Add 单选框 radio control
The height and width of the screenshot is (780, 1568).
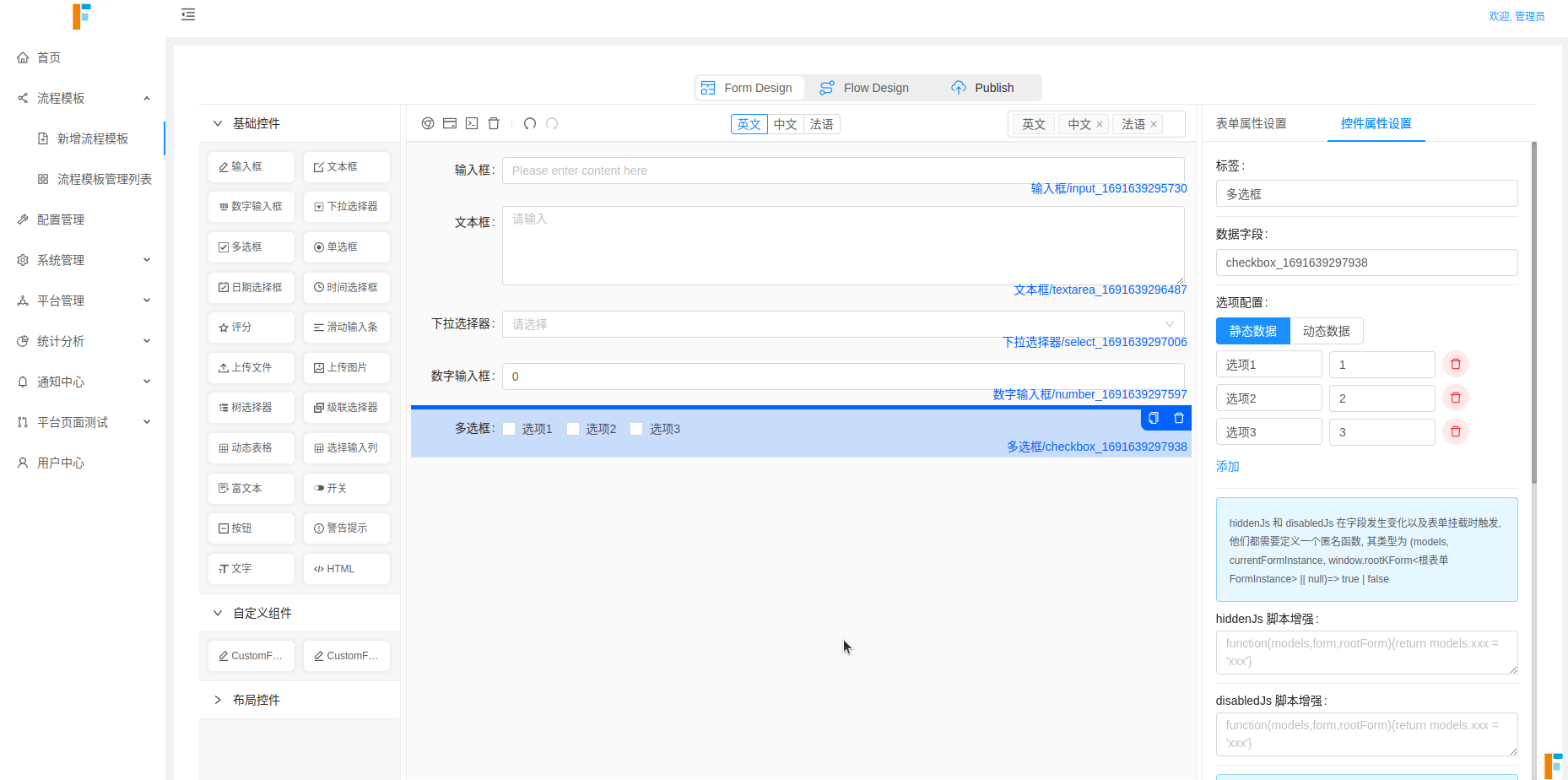[x=347, y=247]
